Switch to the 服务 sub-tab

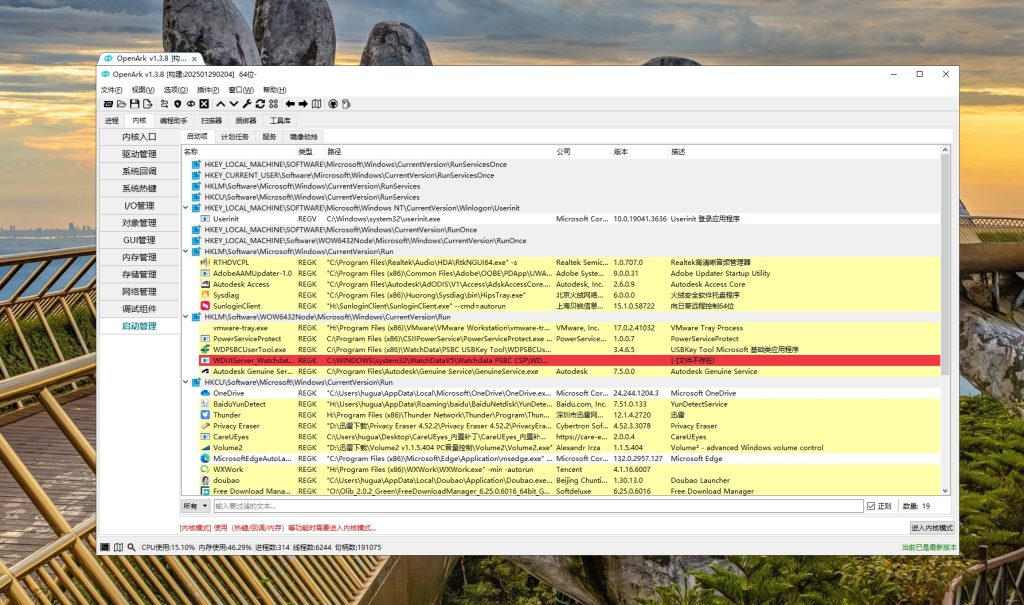click(x=269, y=137)
